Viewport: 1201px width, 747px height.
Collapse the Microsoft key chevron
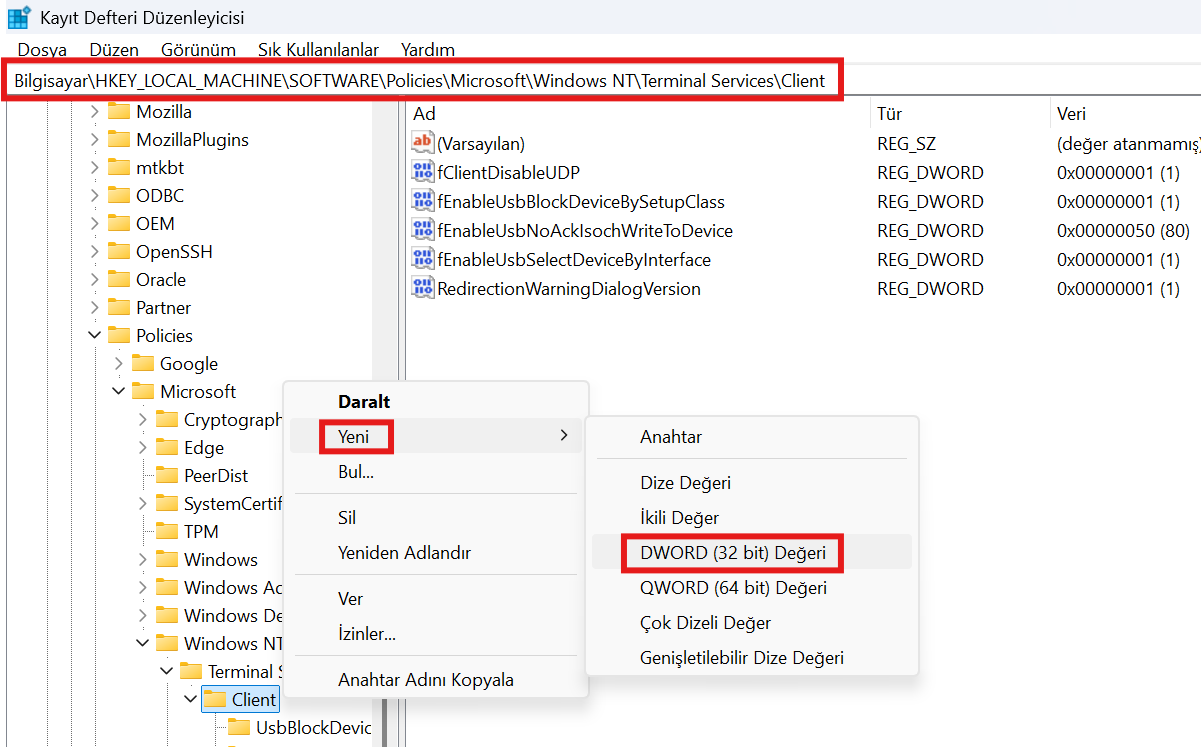(x=118, y=392)
